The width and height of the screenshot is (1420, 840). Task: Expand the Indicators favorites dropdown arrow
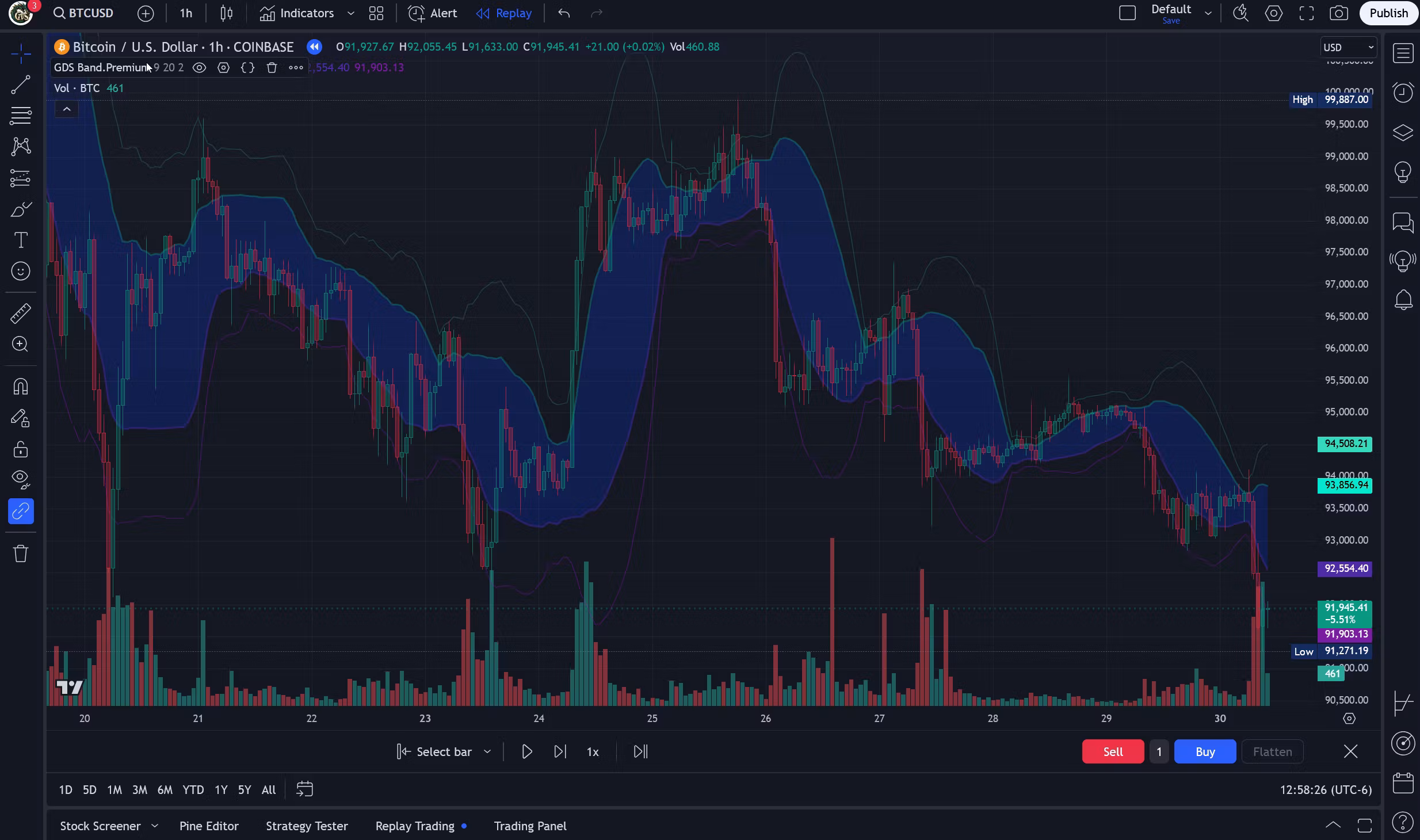tap(350, 13)
